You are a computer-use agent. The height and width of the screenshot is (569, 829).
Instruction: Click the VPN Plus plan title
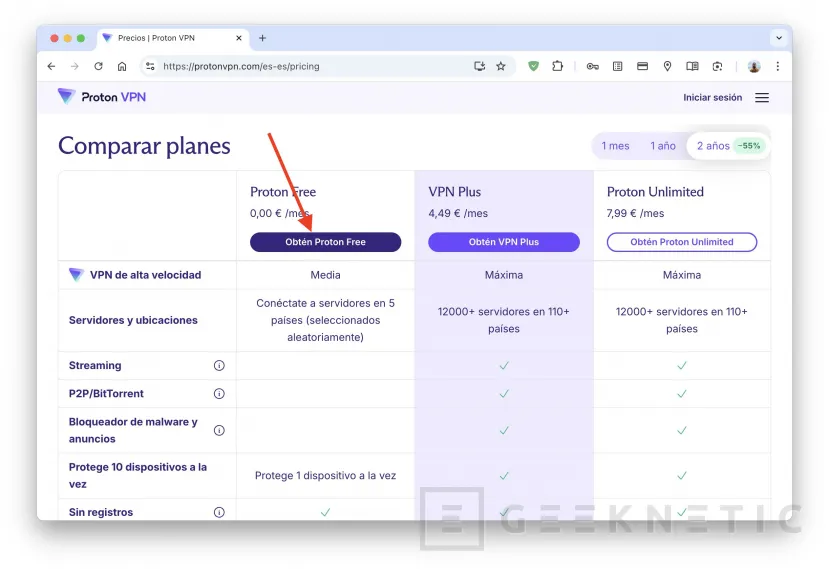click(x=455, y=192)
